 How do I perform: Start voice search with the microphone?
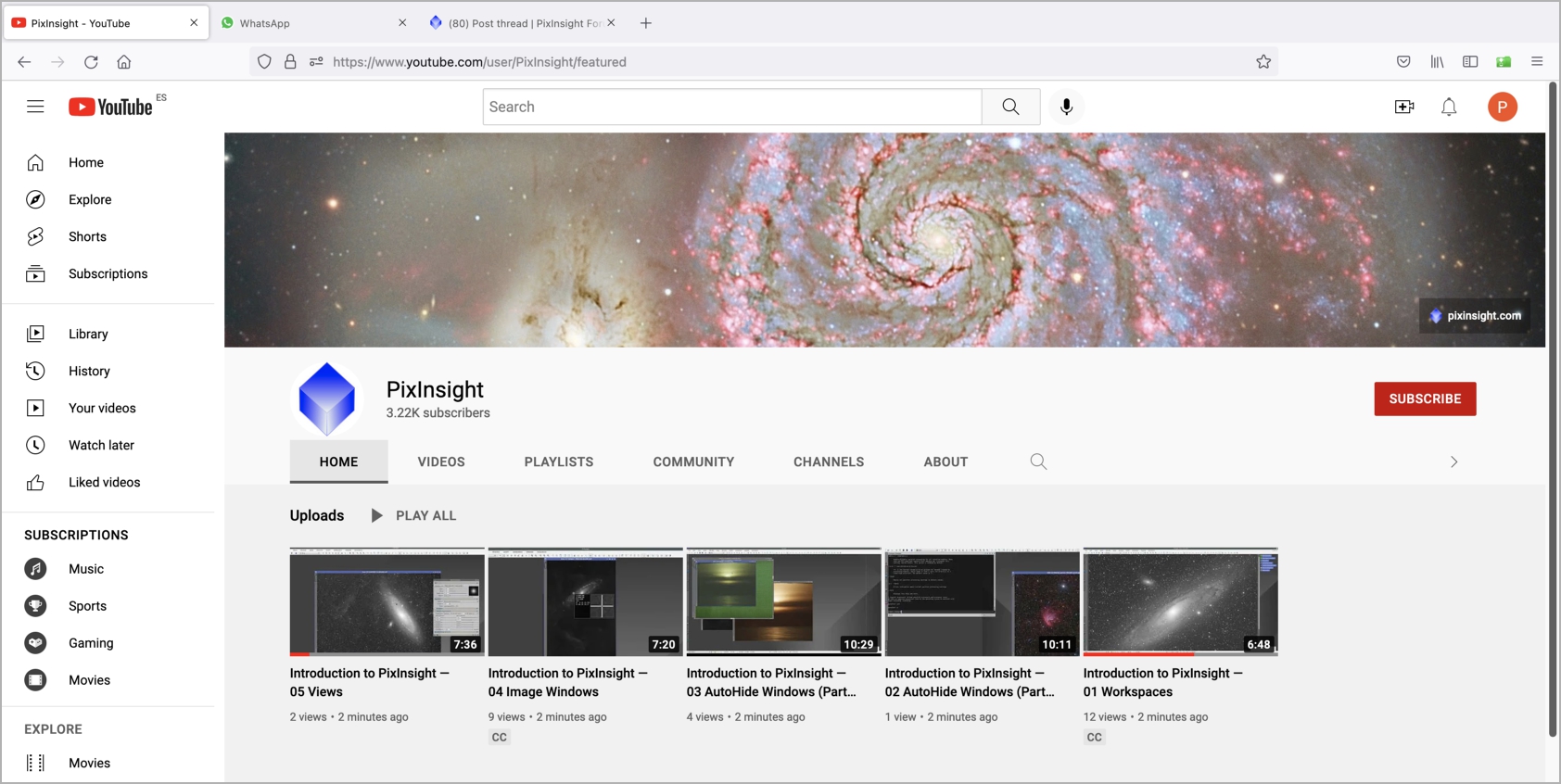[x=1066, y=107]
